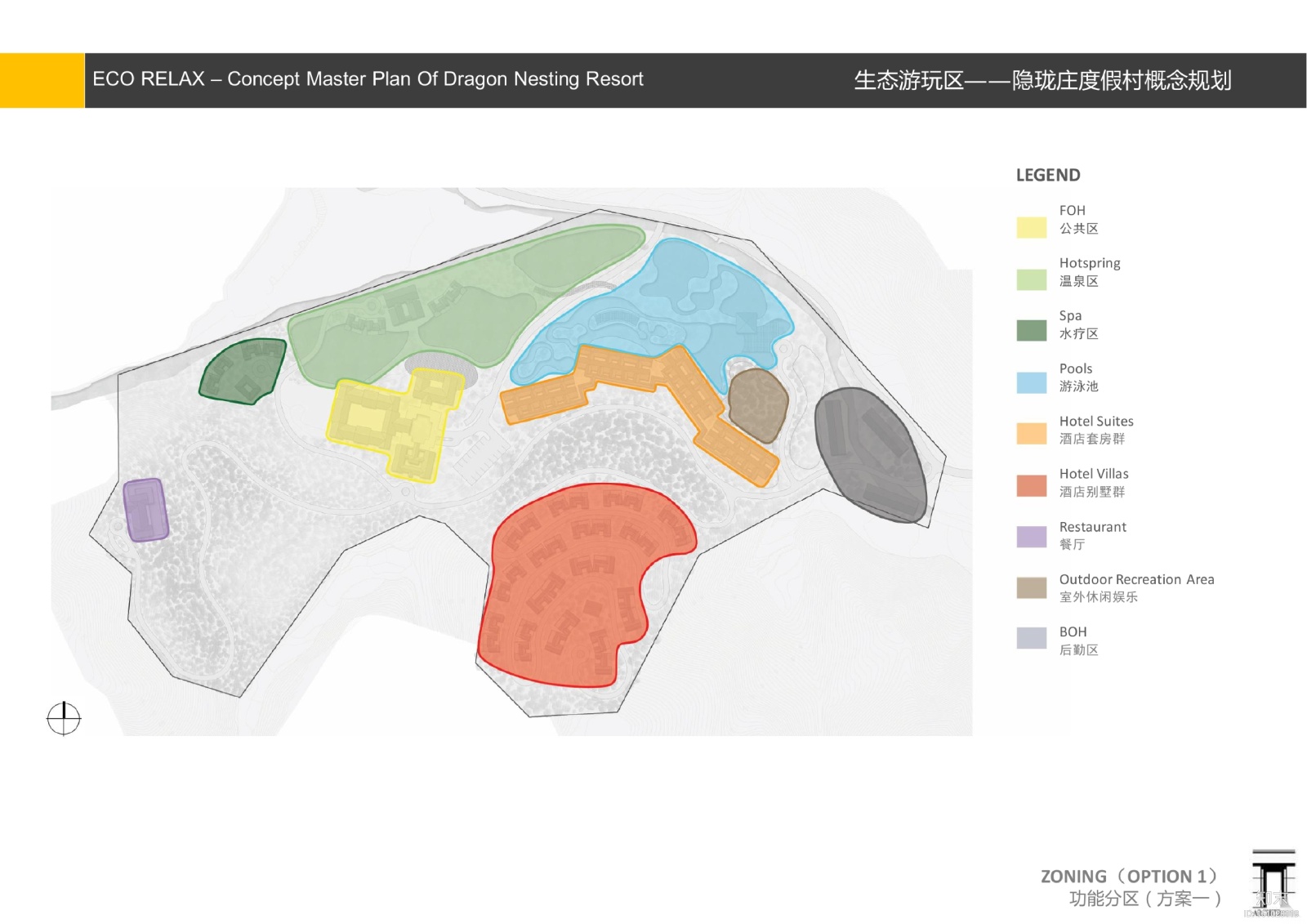The width and height of the screenshot is (1307, 924).
Task: Click the 'Restaurant' legend label
Action: [x=1093, y=527]
